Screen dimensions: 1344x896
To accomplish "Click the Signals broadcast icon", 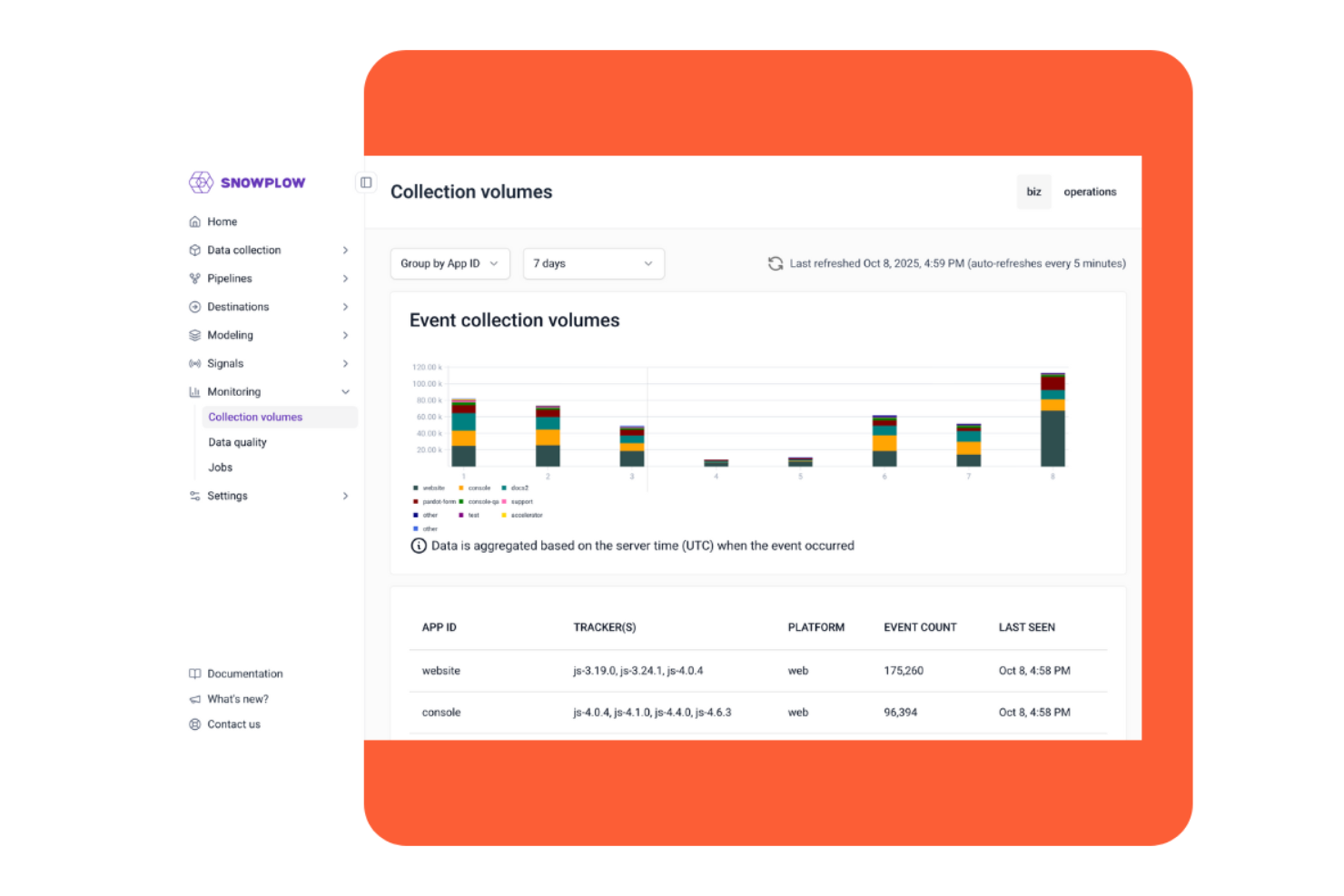I will click(x=194, y=363).
